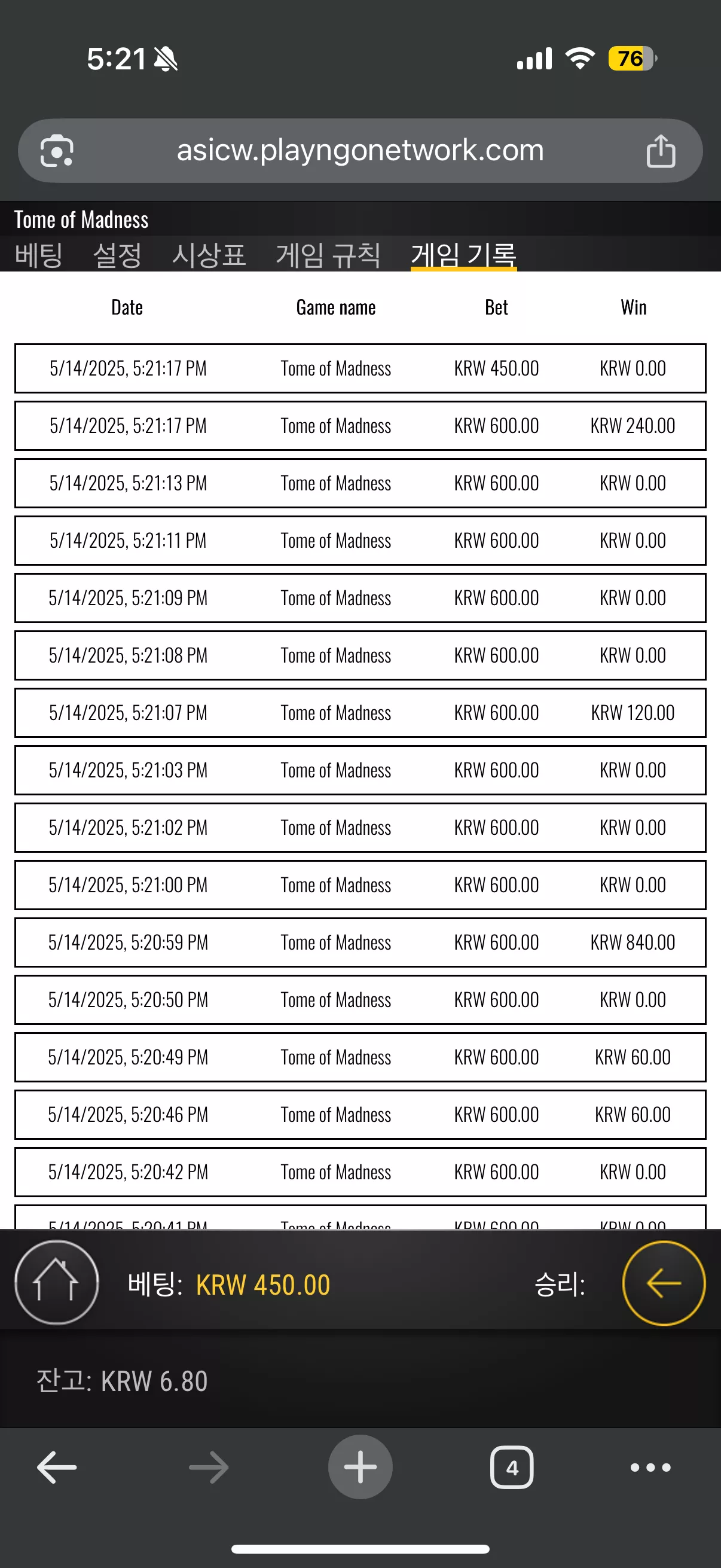Open a new tab with plus button
This screenshot has height=1568, width=721.
360,1467
